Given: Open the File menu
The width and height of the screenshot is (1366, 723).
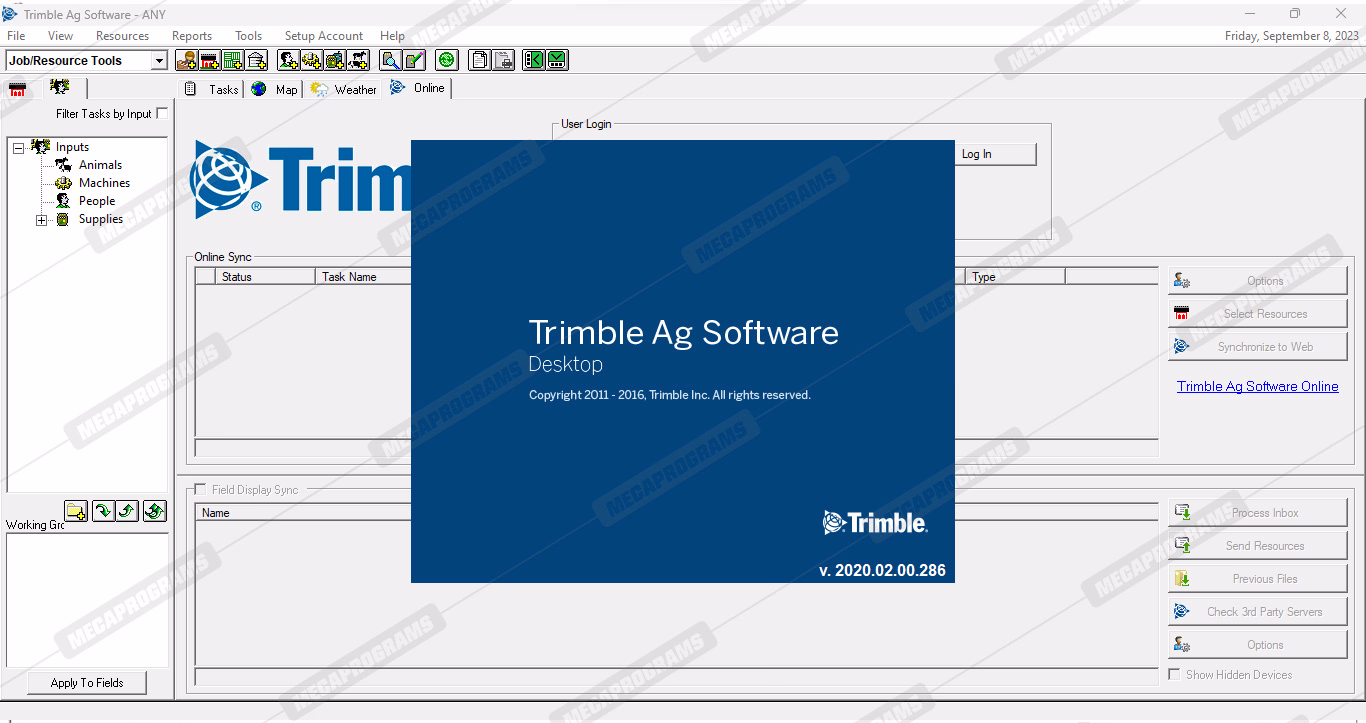Looking at the screenshot, I should pyautogui.click(x=16, y=35).
